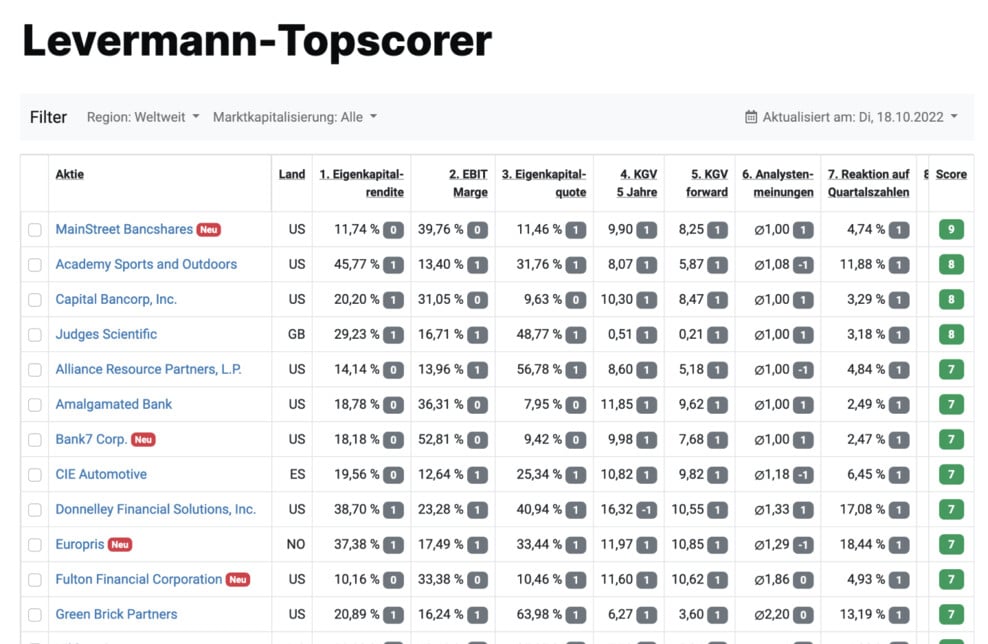
Task: Open Alliance Resource Partners, L.P. link
Action: 149,369
